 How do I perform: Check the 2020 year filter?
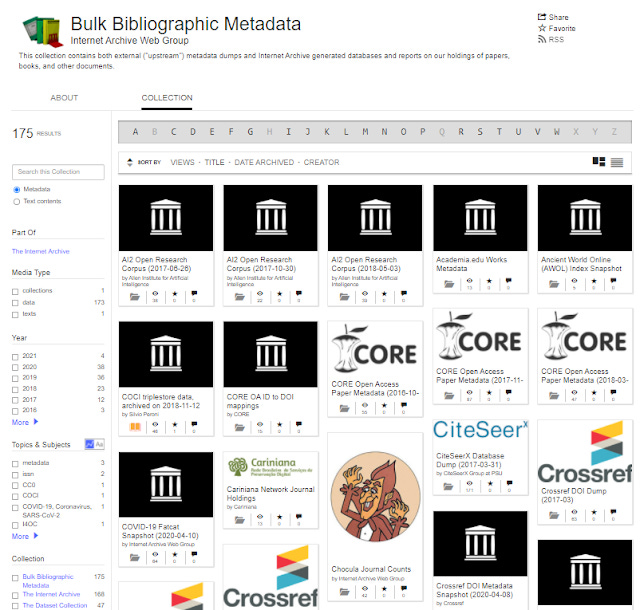coord(16,367)
